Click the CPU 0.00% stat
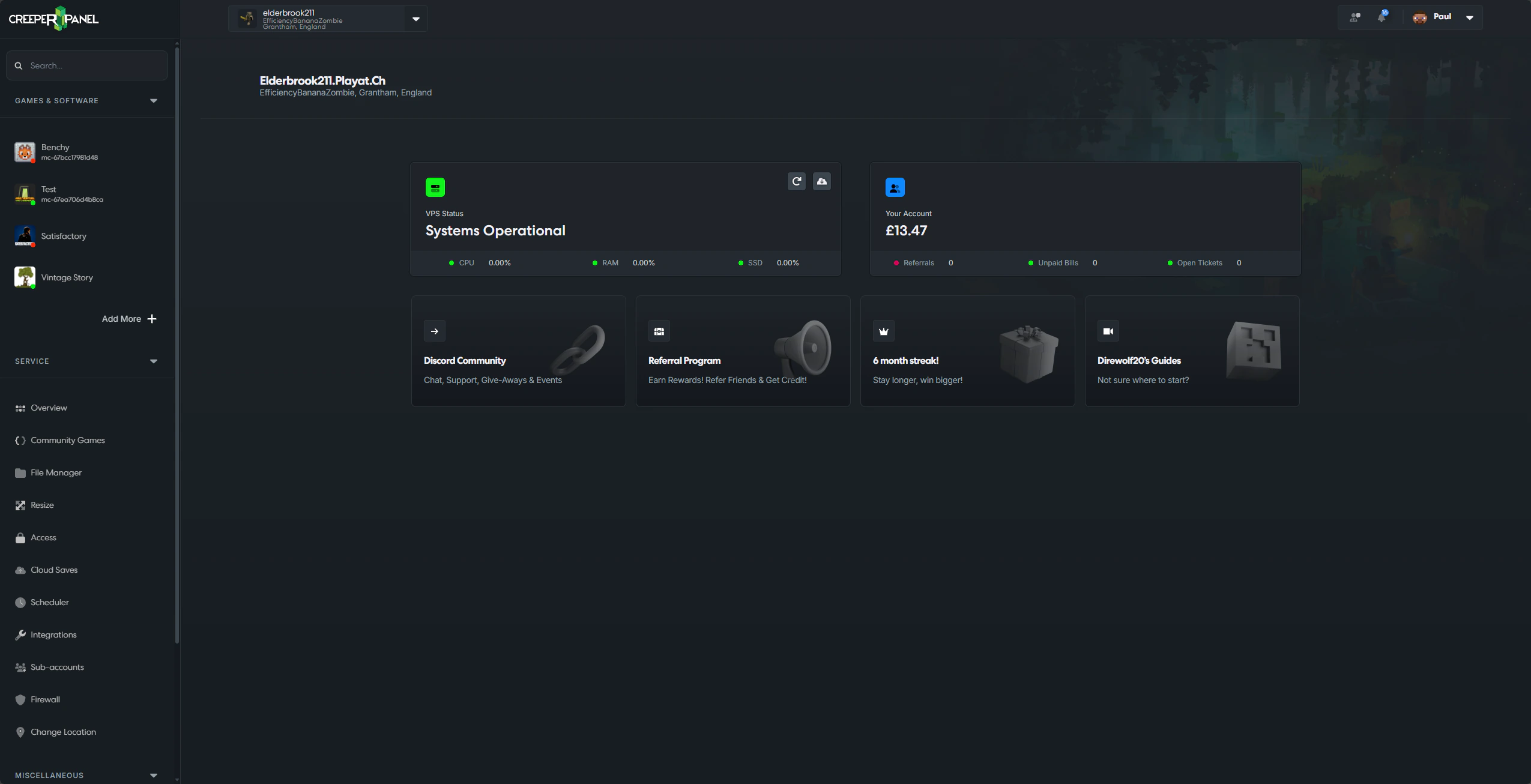This screenshot has height=784, width=1531. pyautogui.click(x=480, y=263)
